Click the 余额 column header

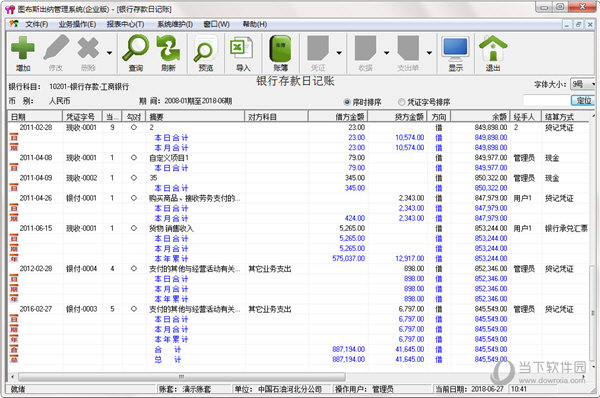tap(481, 117)
